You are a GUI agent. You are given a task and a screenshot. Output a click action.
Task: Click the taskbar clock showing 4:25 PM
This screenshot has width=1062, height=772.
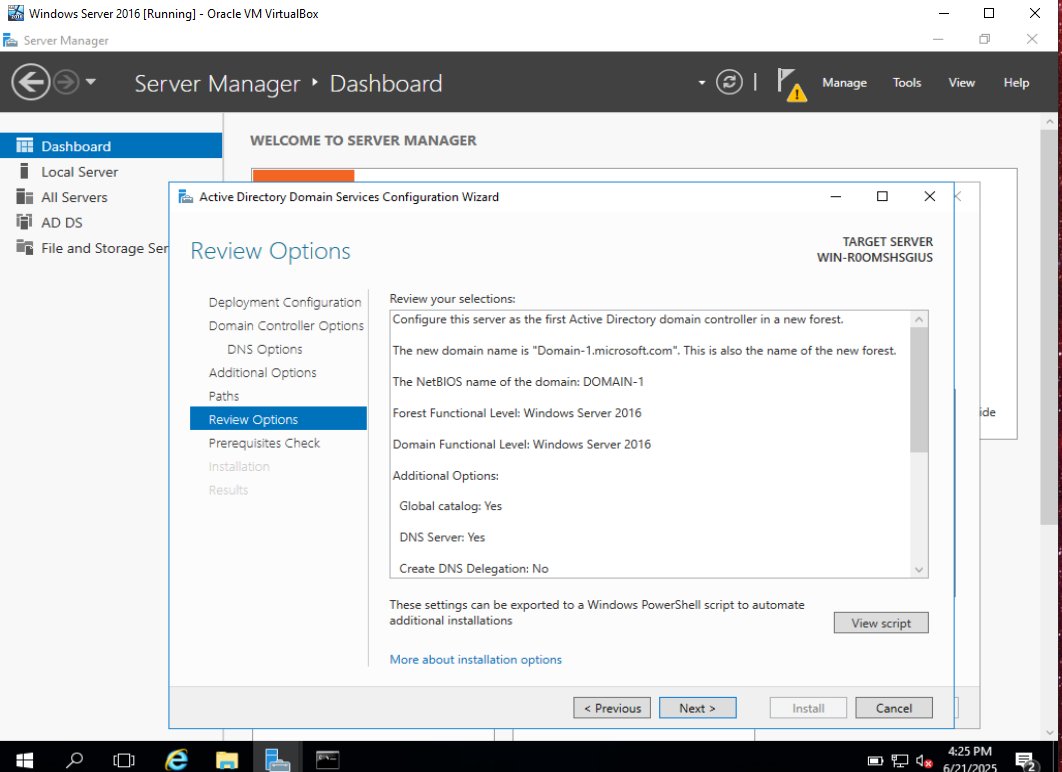969,759
